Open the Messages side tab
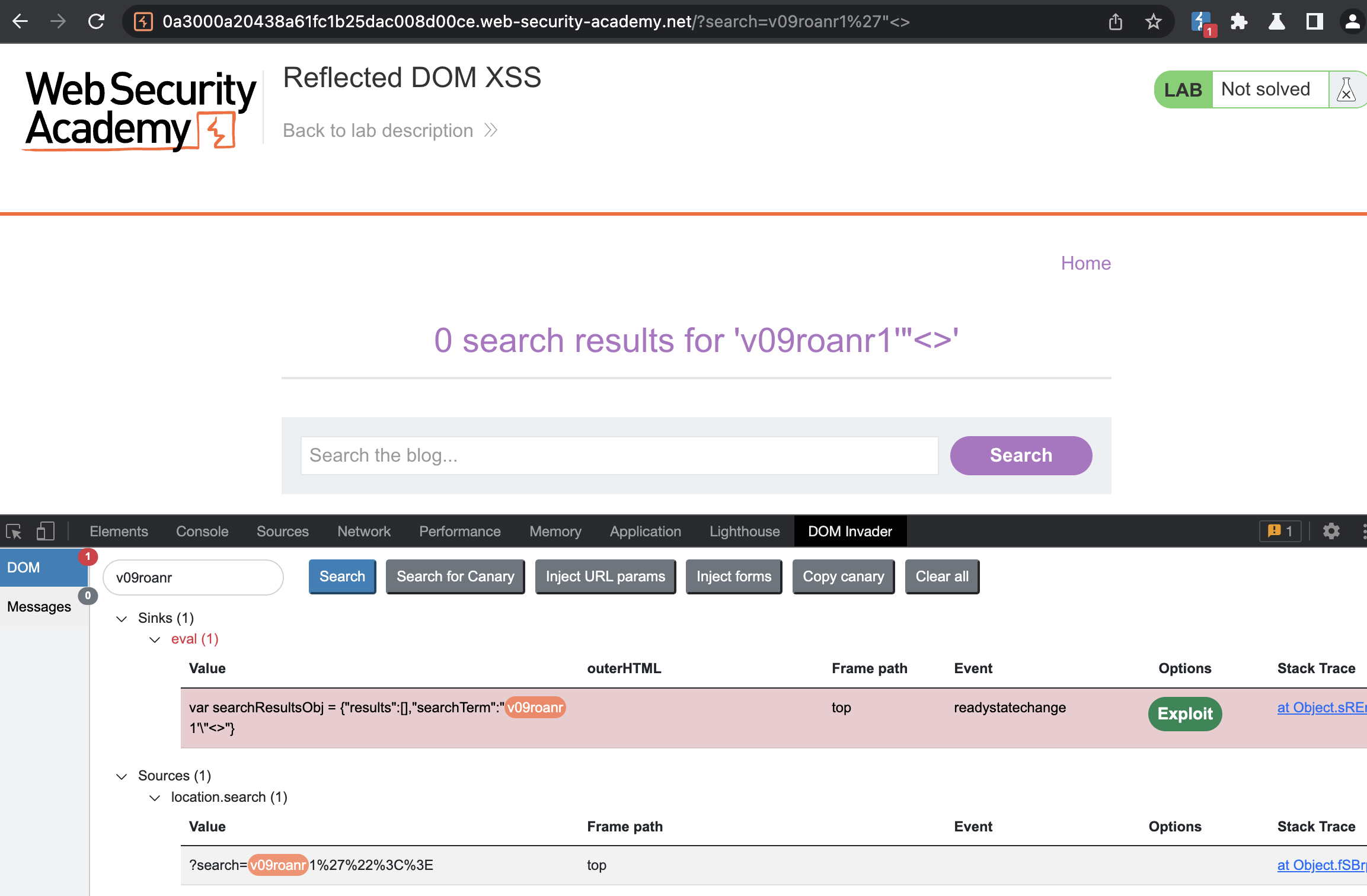The width and height of the screenshot is (1367, 896). pyautogui.click(x=39, y=606)
